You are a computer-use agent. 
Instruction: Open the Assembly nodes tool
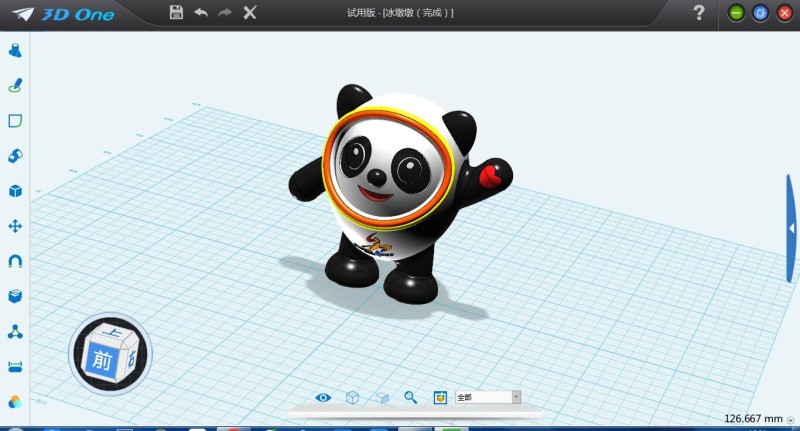15,332
